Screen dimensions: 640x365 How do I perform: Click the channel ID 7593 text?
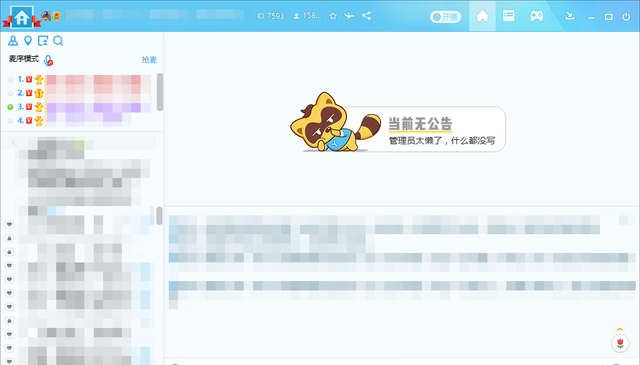[270, 16]
